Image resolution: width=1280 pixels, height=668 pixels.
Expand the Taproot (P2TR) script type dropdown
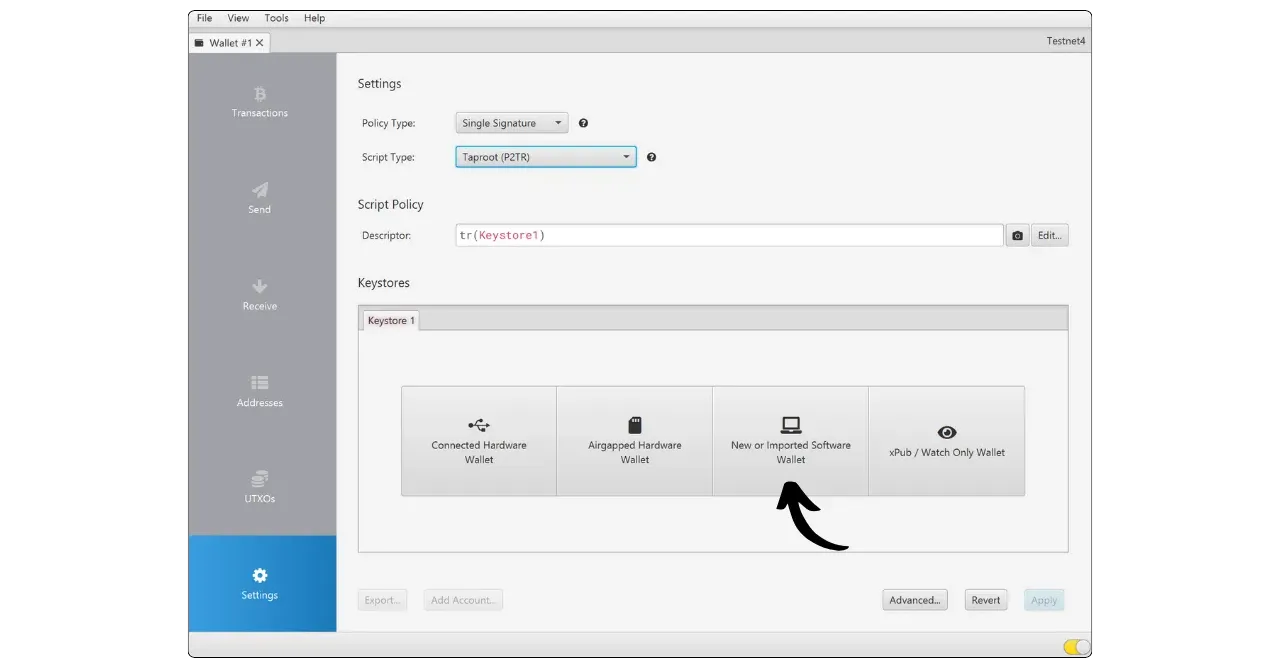click(x=545, y=158)
